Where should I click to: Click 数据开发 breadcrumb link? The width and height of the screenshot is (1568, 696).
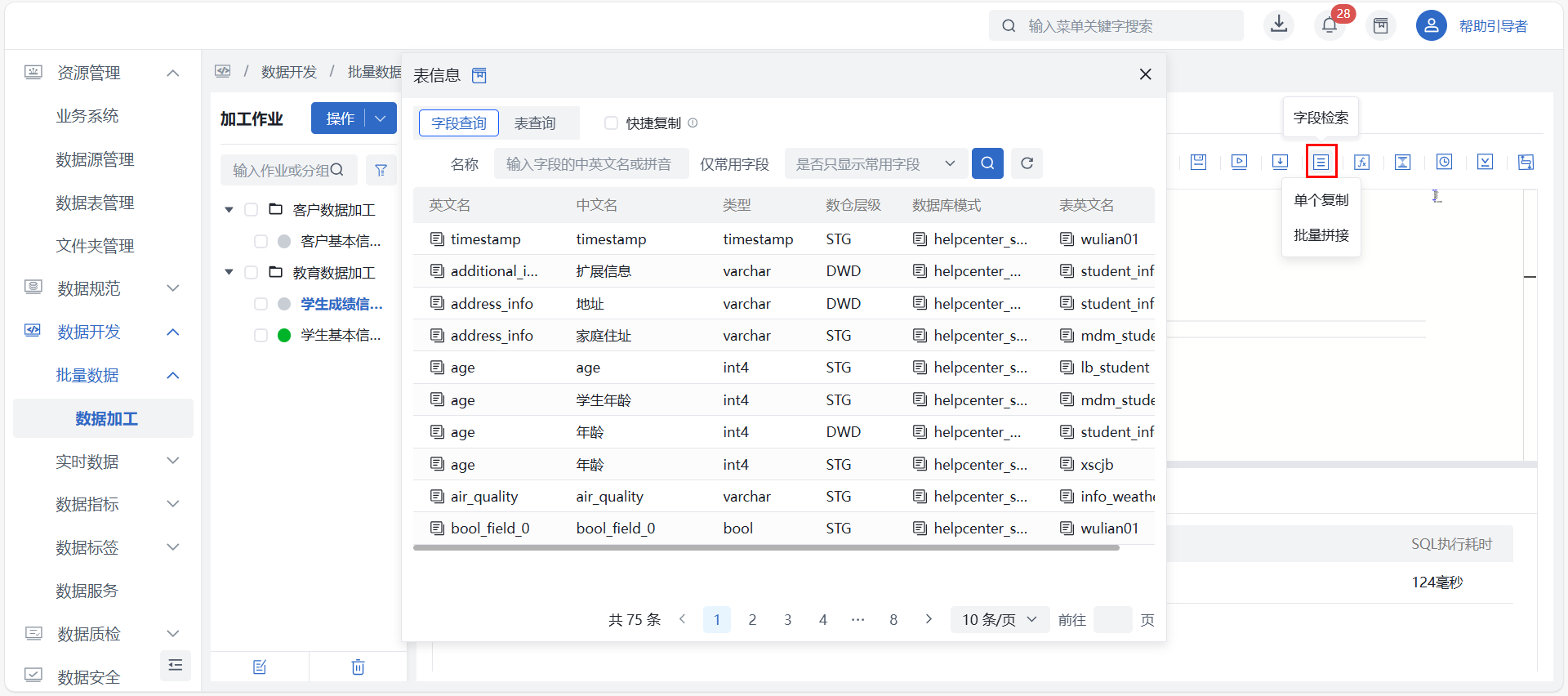(288, 72)
